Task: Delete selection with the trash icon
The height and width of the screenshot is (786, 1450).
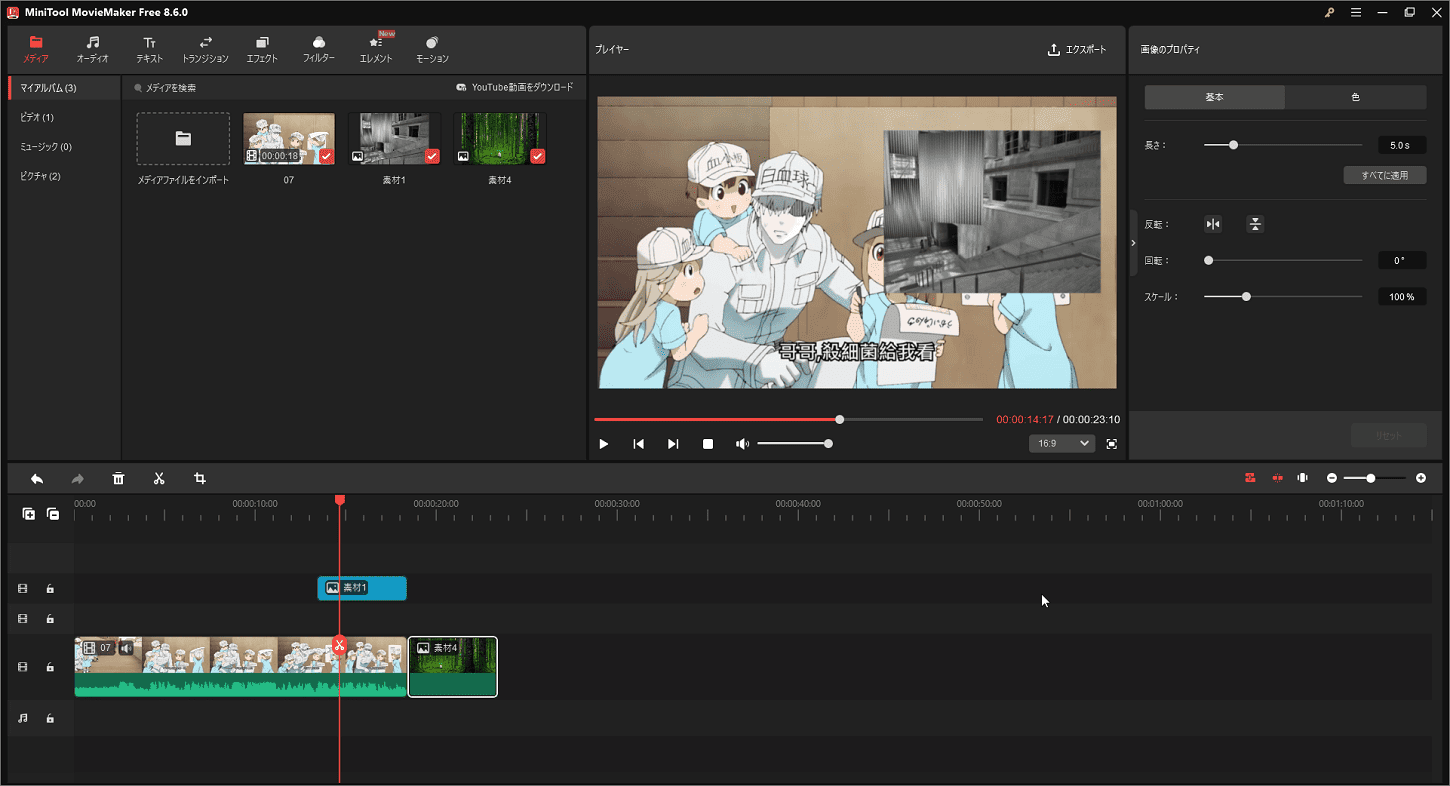Action: point(118,479)
